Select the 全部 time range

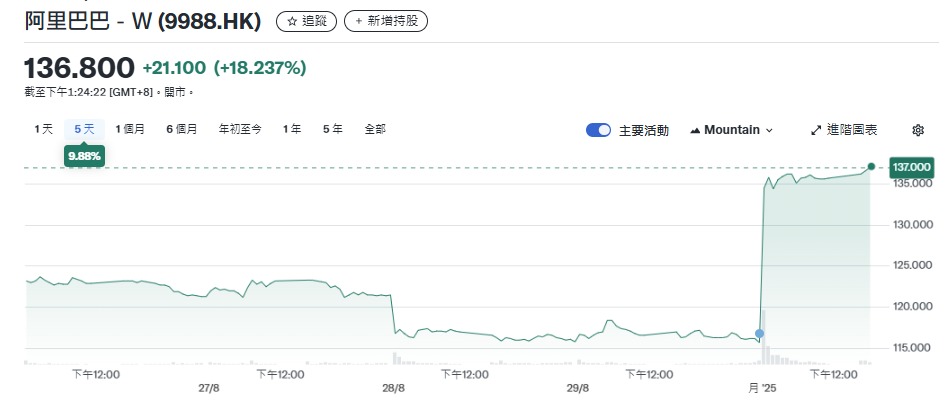point(375,129)
